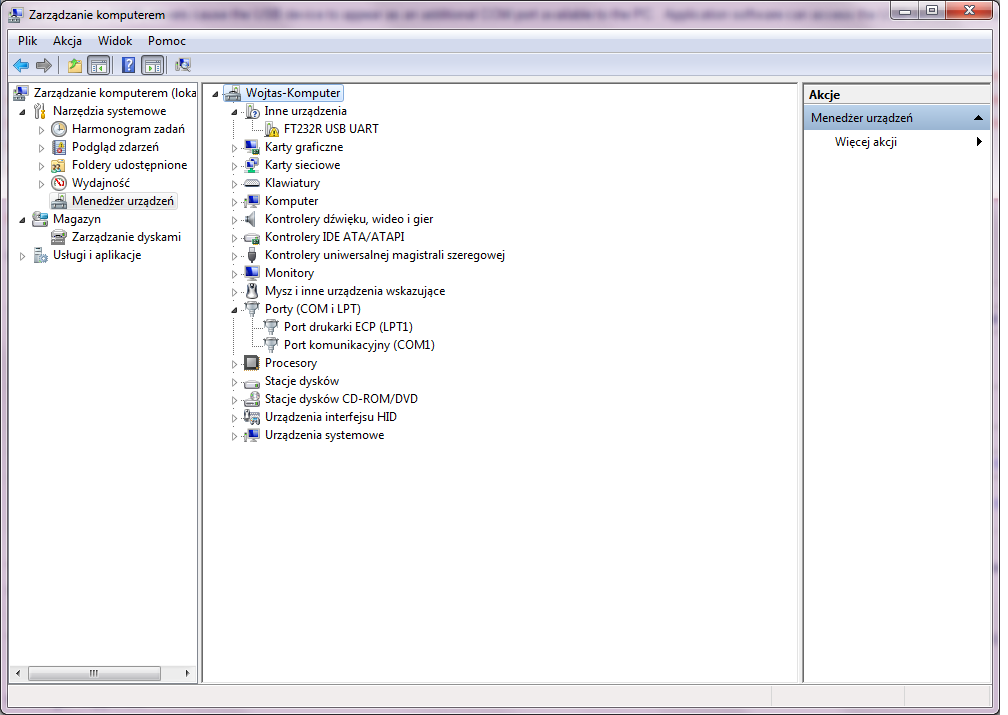Expand the Stacje dysków category

(x=235, y=382)
